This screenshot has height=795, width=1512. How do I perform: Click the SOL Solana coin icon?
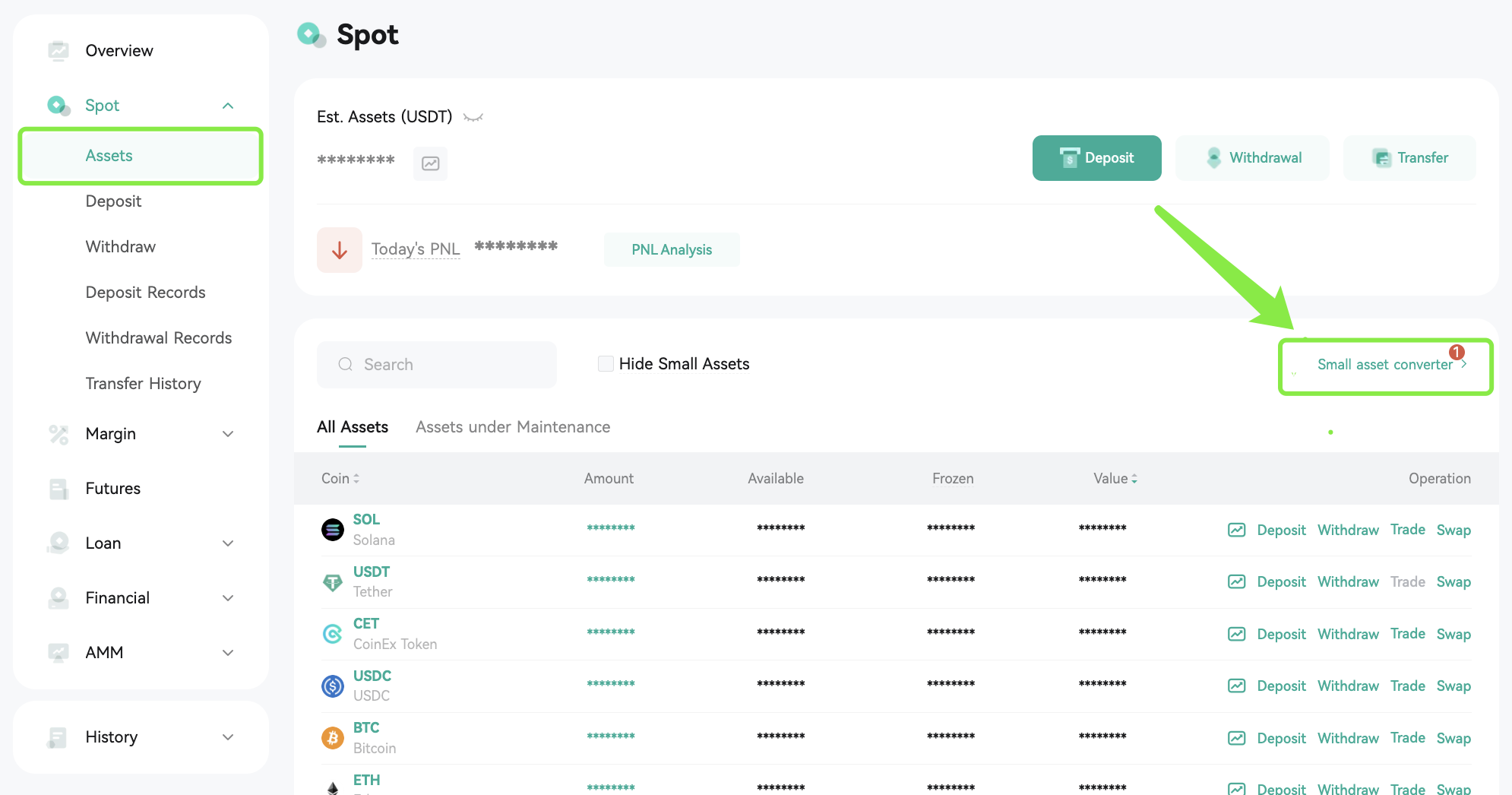(333, 529)
